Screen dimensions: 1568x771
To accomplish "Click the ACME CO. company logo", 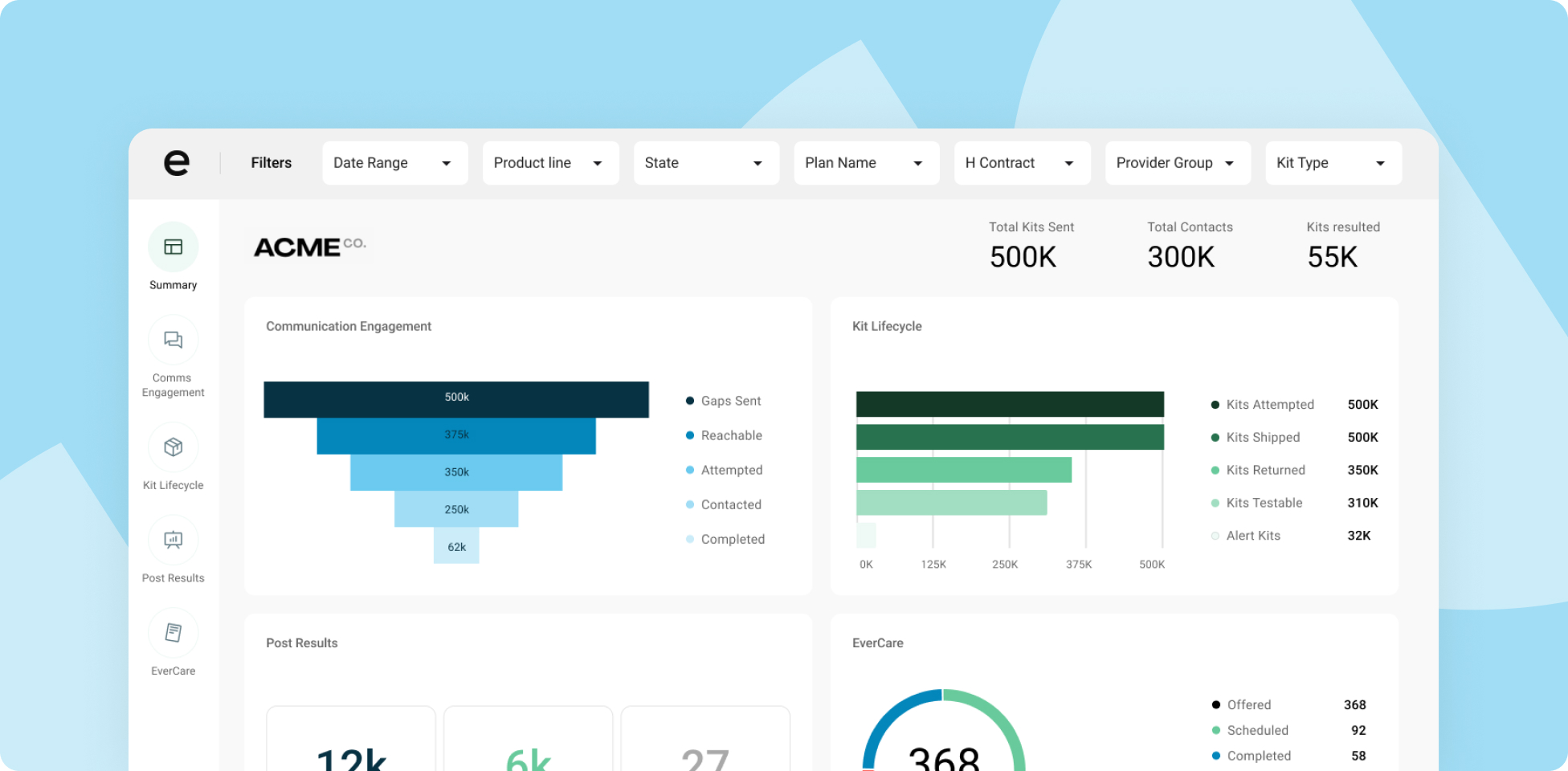I will coord(310,247).
